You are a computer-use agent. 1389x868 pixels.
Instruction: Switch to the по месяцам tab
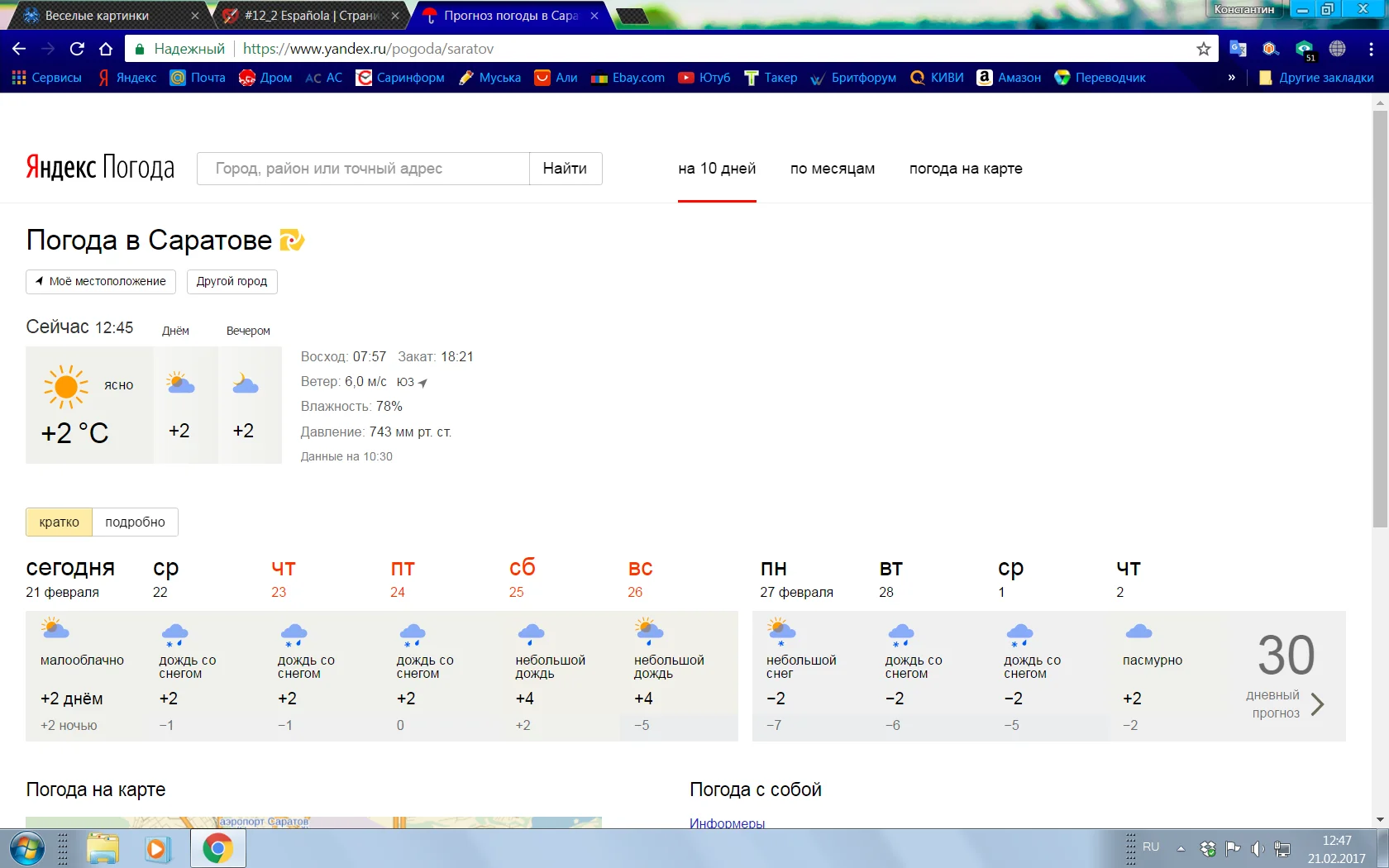pyautogui.click(x=832, y=169)
